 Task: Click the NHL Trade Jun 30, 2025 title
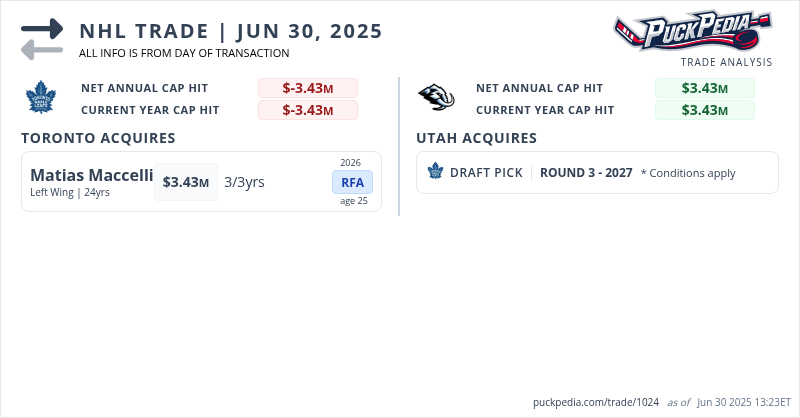(231, 30)
